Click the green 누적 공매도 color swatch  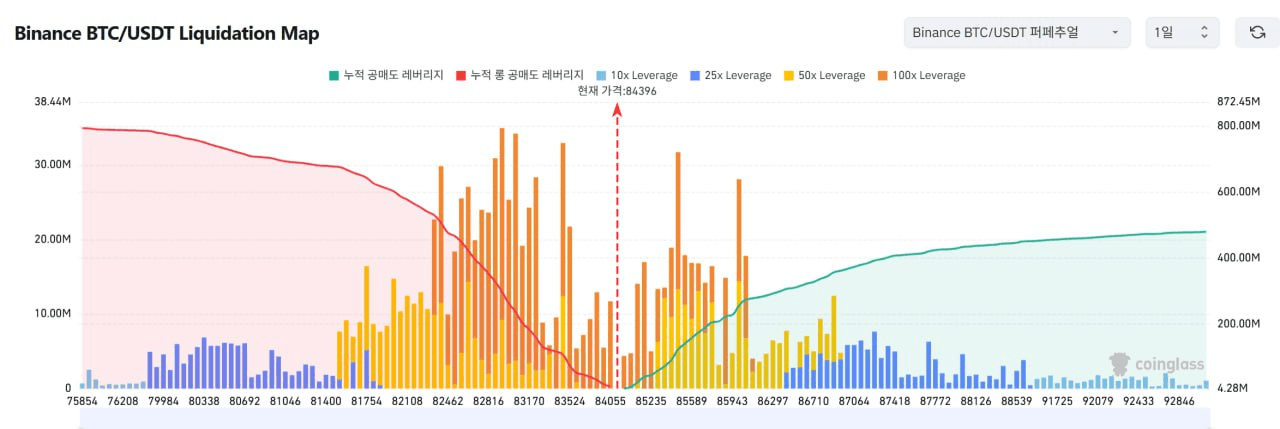tap(334, 76)
